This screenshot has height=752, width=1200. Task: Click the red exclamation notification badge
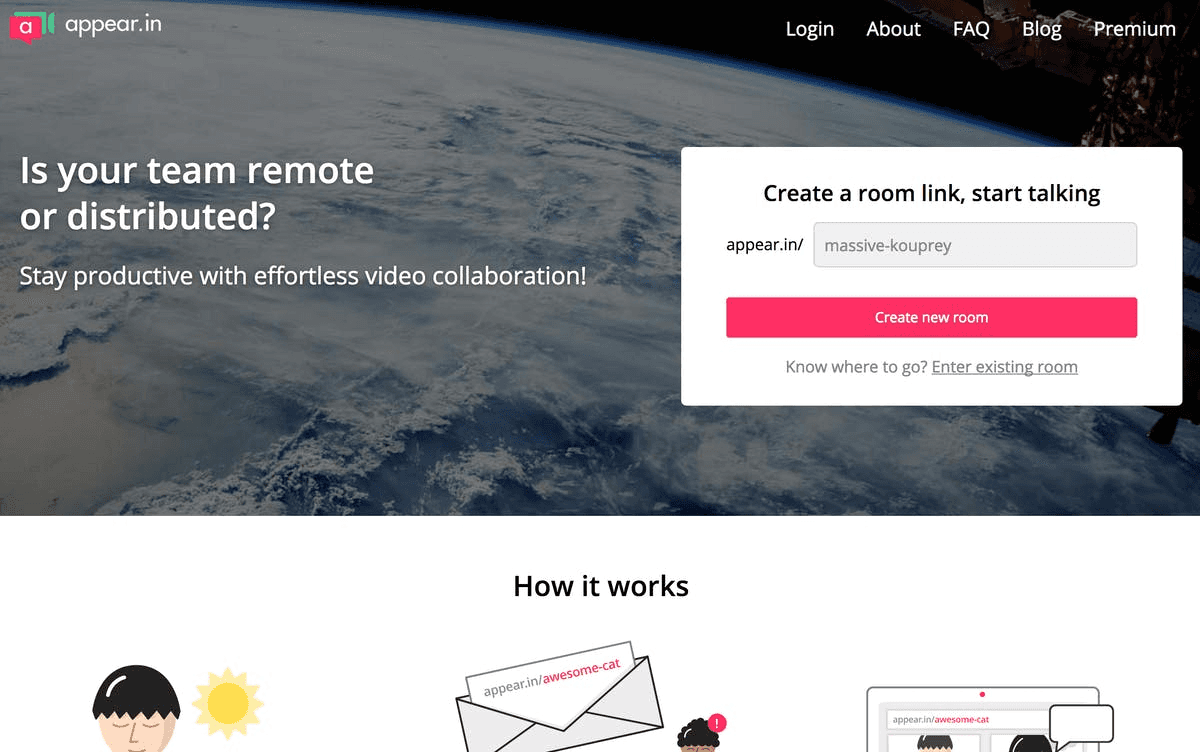click(x=716, y=723)
